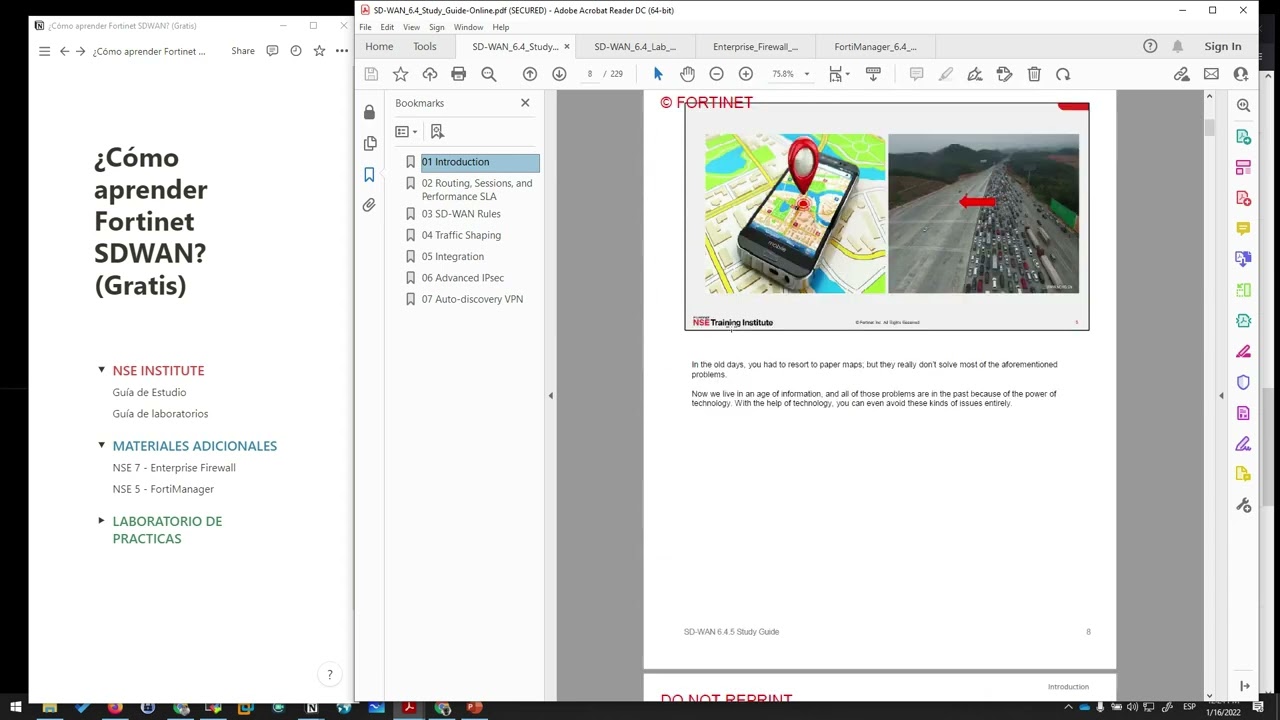The width and height of the screenshot is (1280, 720).
Task: Click the add new bookmark icon
Action: 437,132
